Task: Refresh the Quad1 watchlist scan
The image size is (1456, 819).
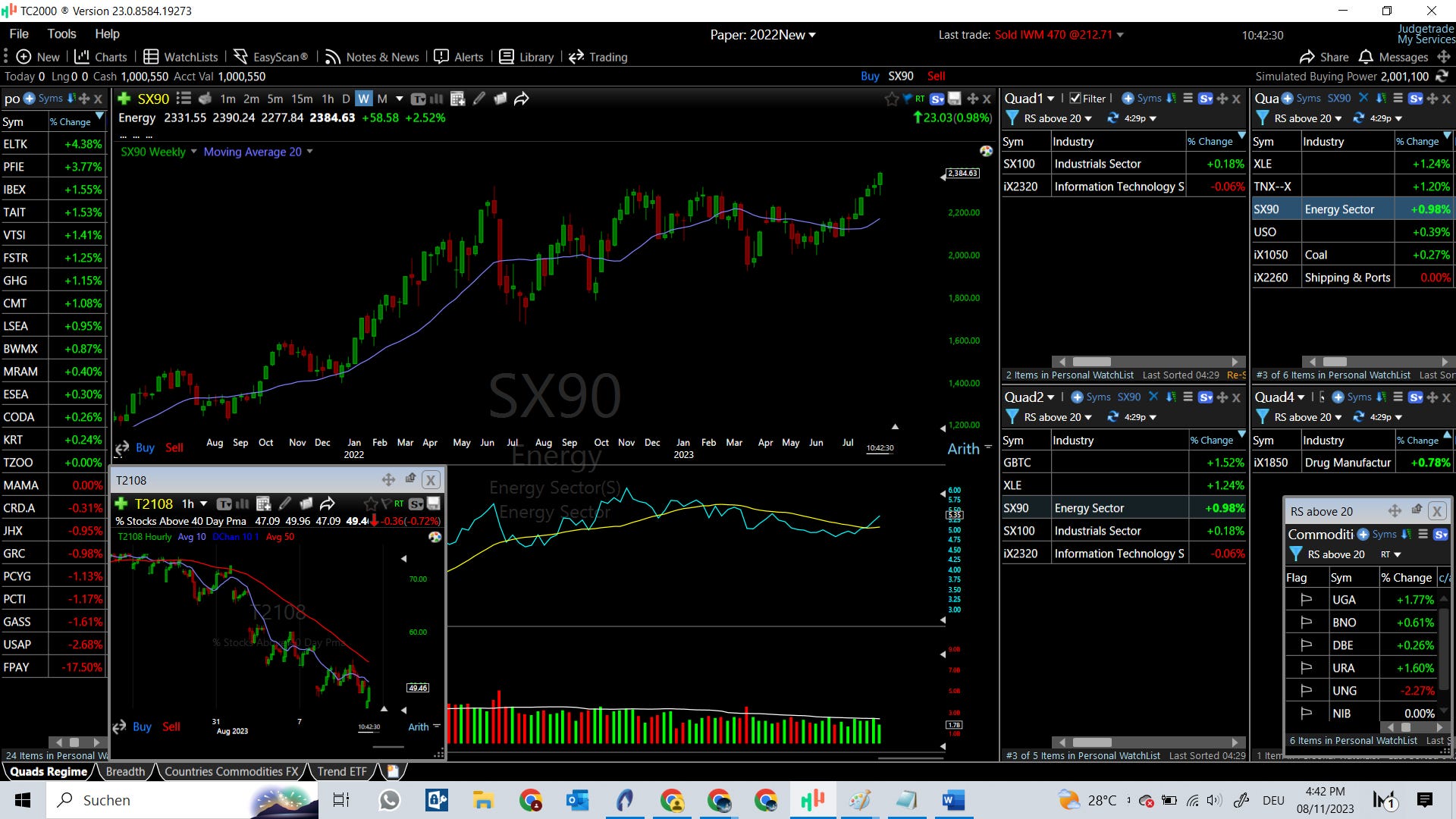Action: pyautogui.click(x=1113, y=118)
